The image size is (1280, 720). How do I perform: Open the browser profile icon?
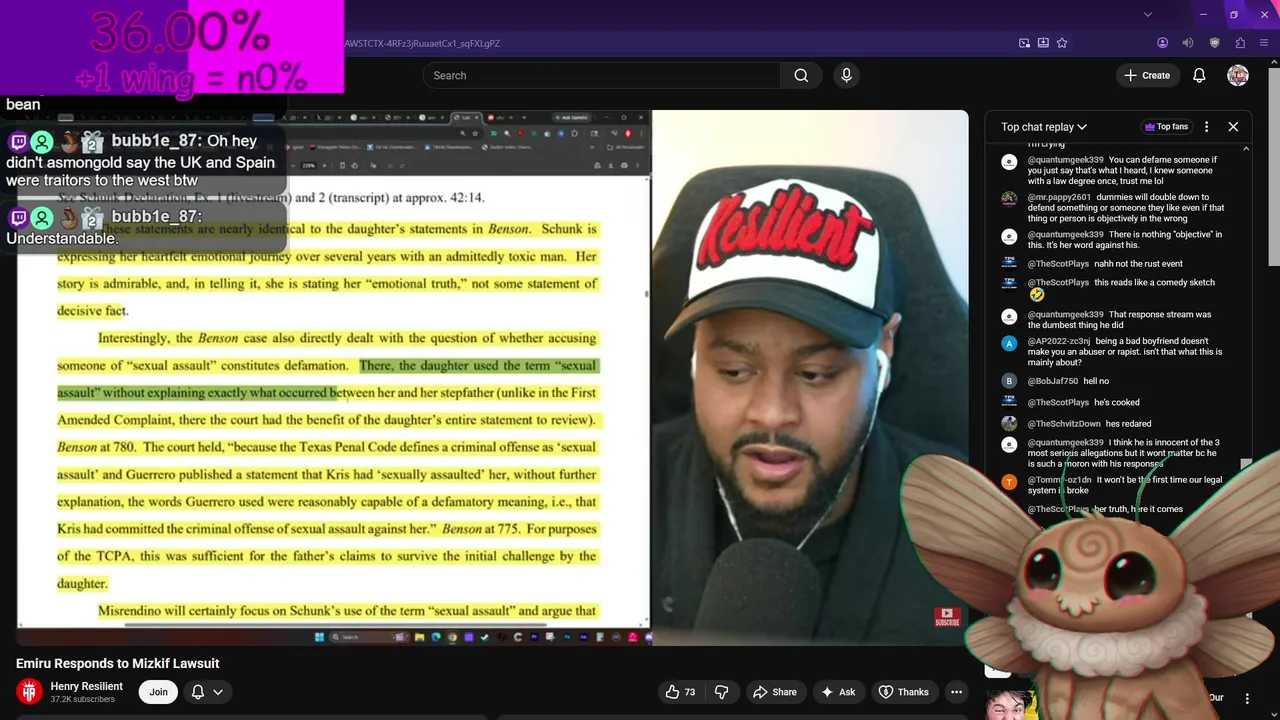(1162, 43)
